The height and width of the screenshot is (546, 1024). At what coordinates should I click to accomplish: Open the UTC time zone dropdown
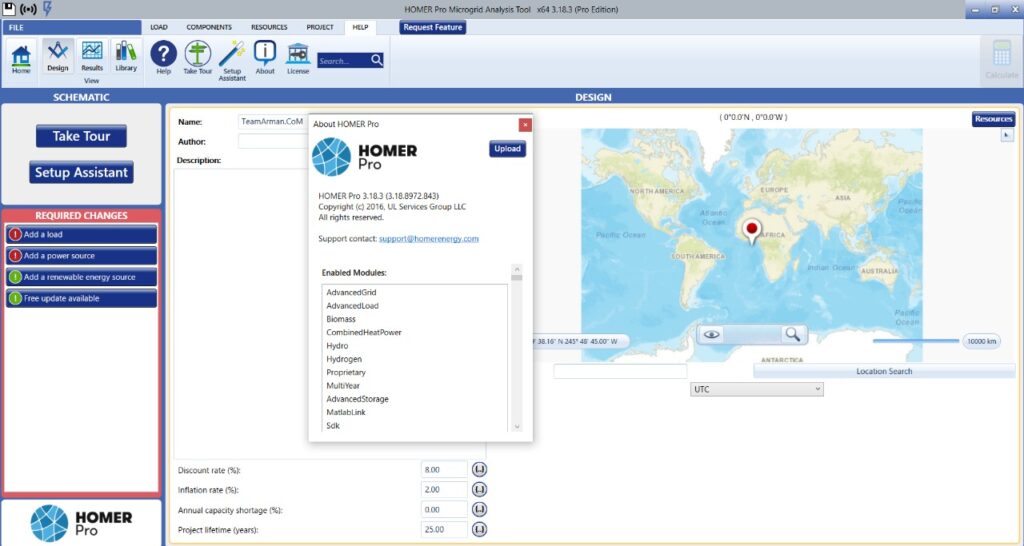tap(756, 389)
